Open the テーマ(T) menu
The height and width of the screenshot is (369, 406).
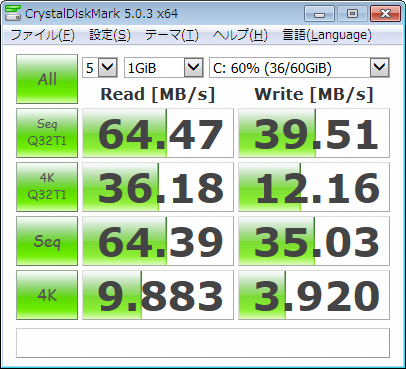point(172,35)
